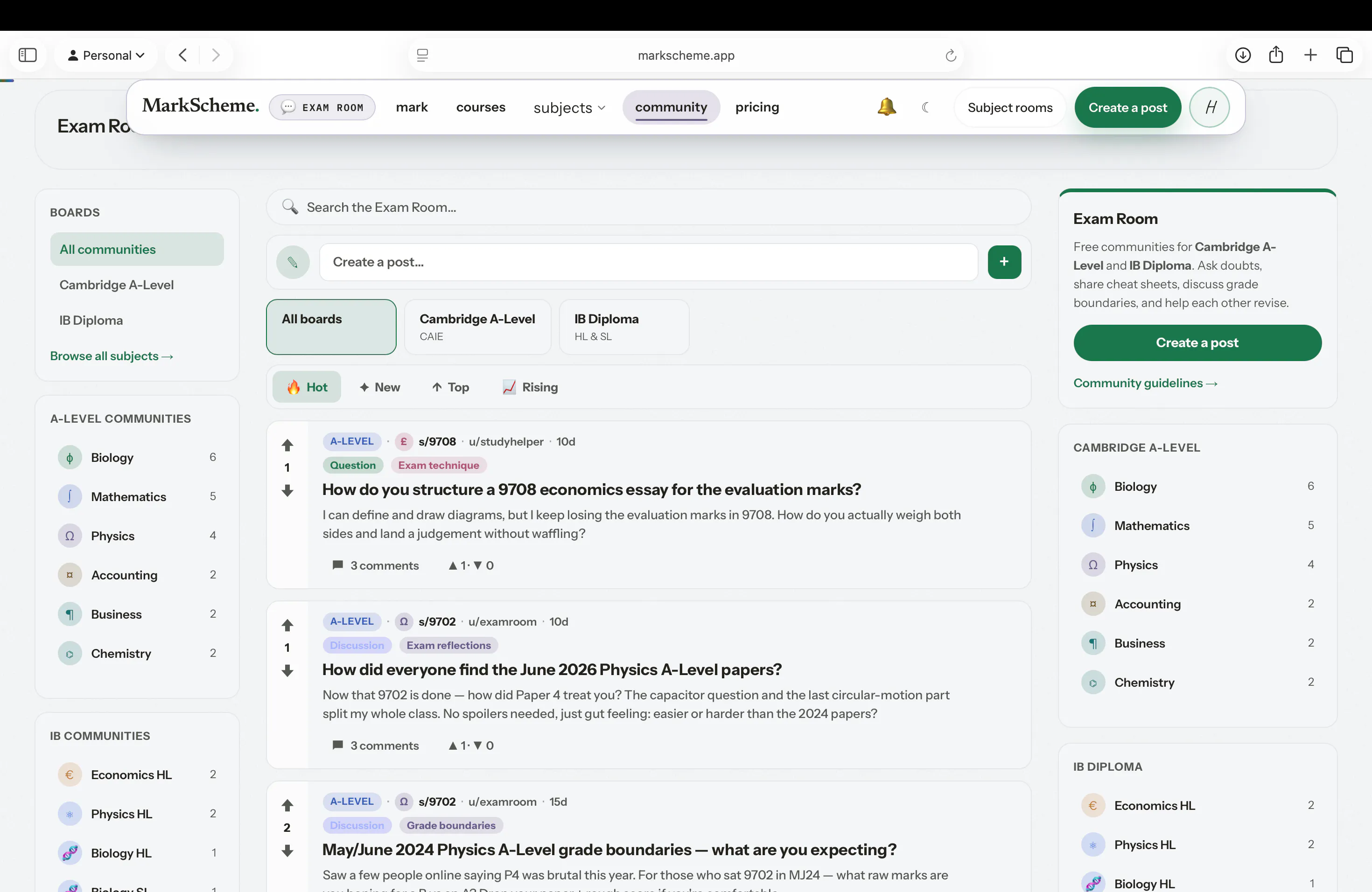This screenshot has height=892, width=1372.
Task: Click the browser share icon
Action: click(x=1276, y=54)
